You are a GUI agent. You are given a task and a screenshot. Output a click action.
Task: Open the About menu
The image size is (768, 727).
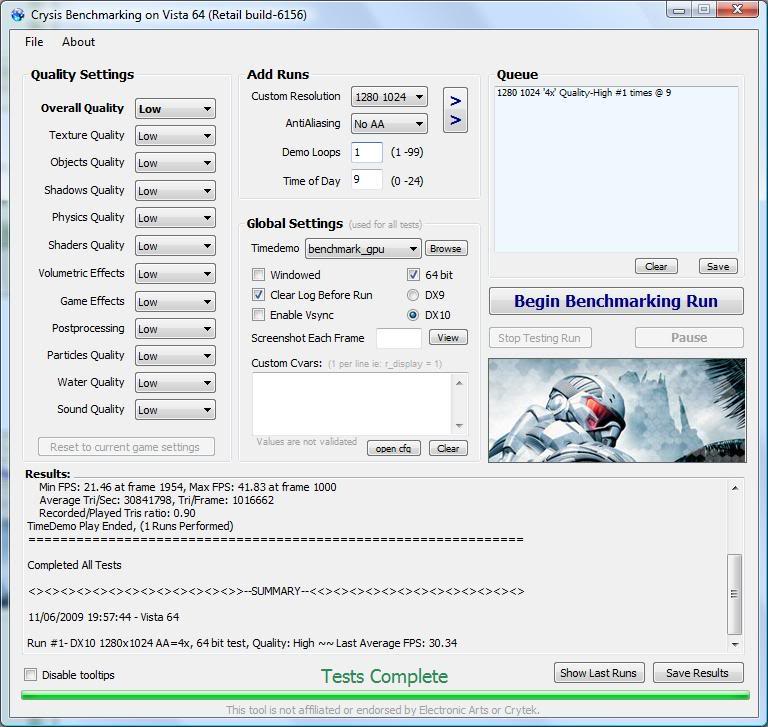coord(78,42)
